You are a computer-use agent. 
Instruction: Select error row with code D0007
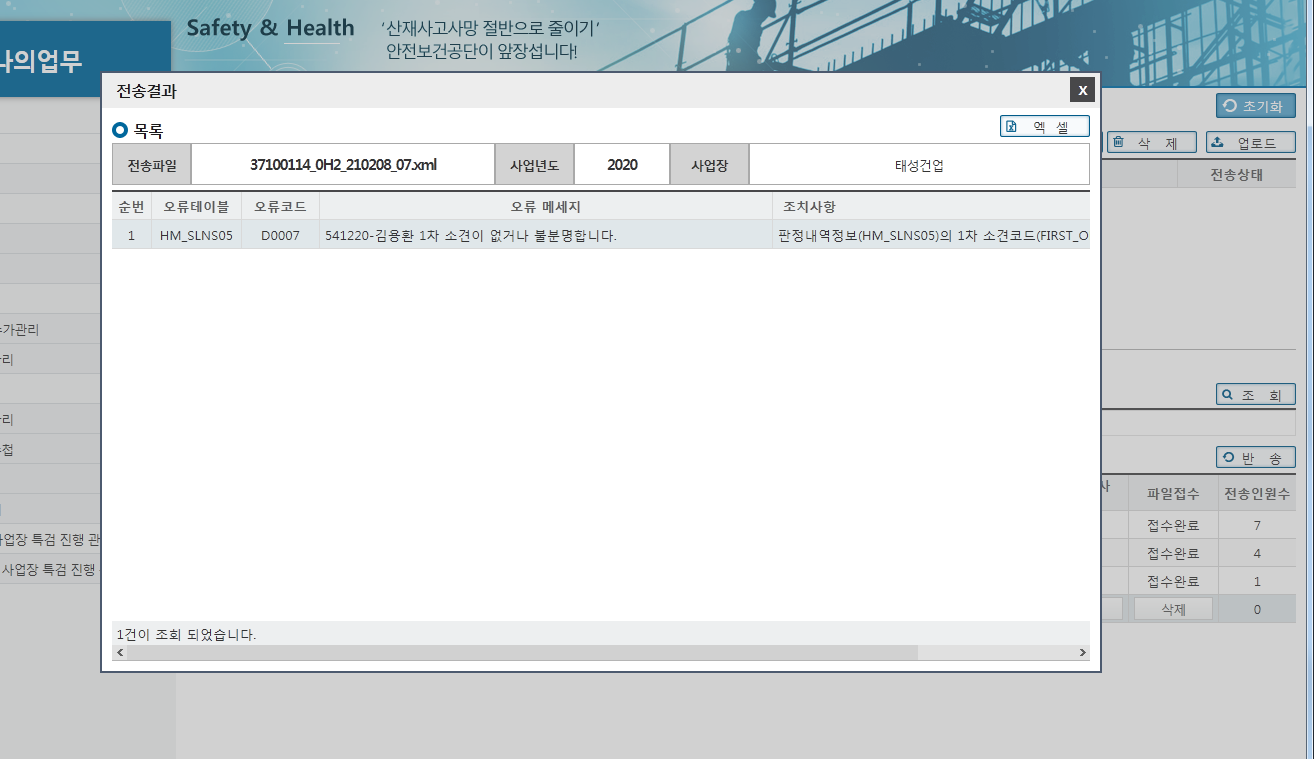(600, 236)
